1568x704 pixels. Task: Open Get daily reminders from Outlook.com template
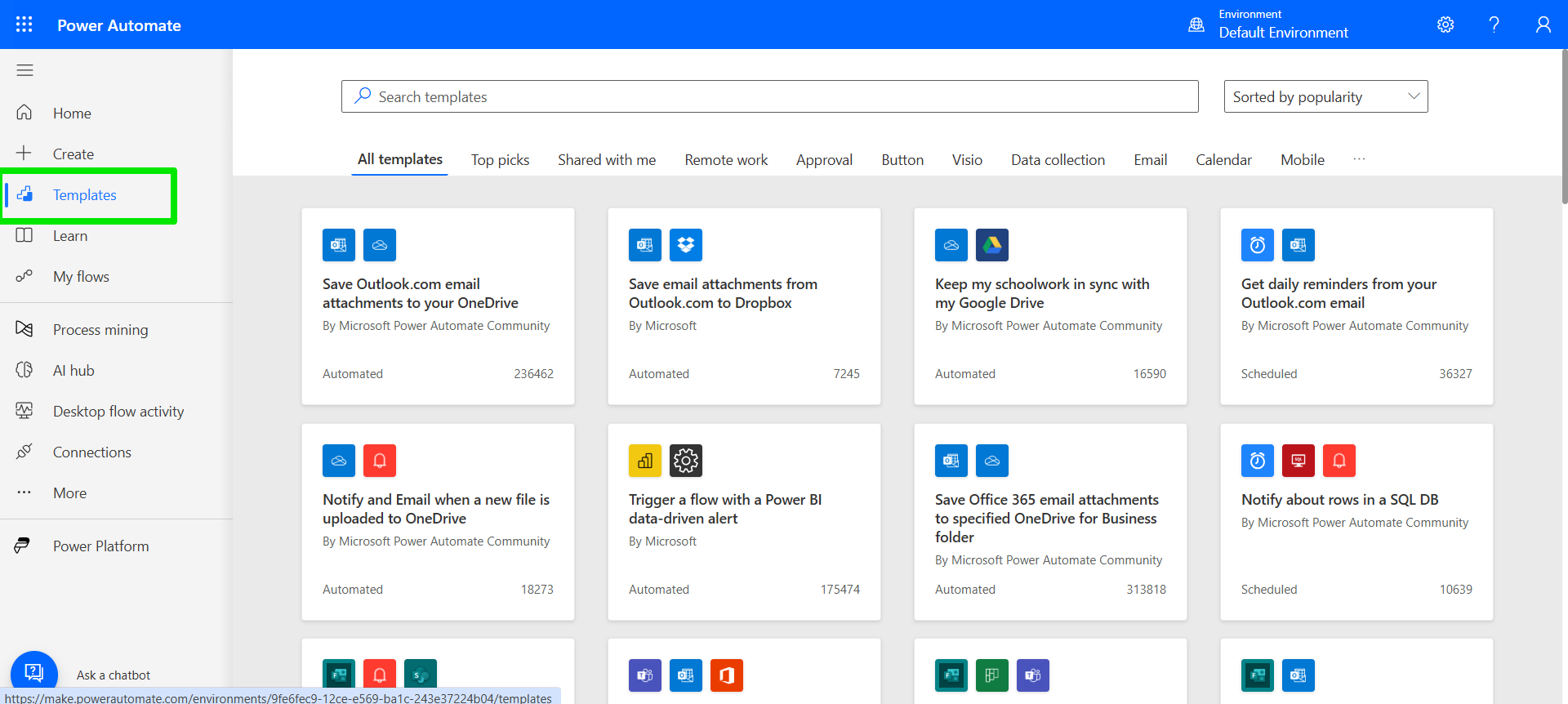(x=1356, y=306)
